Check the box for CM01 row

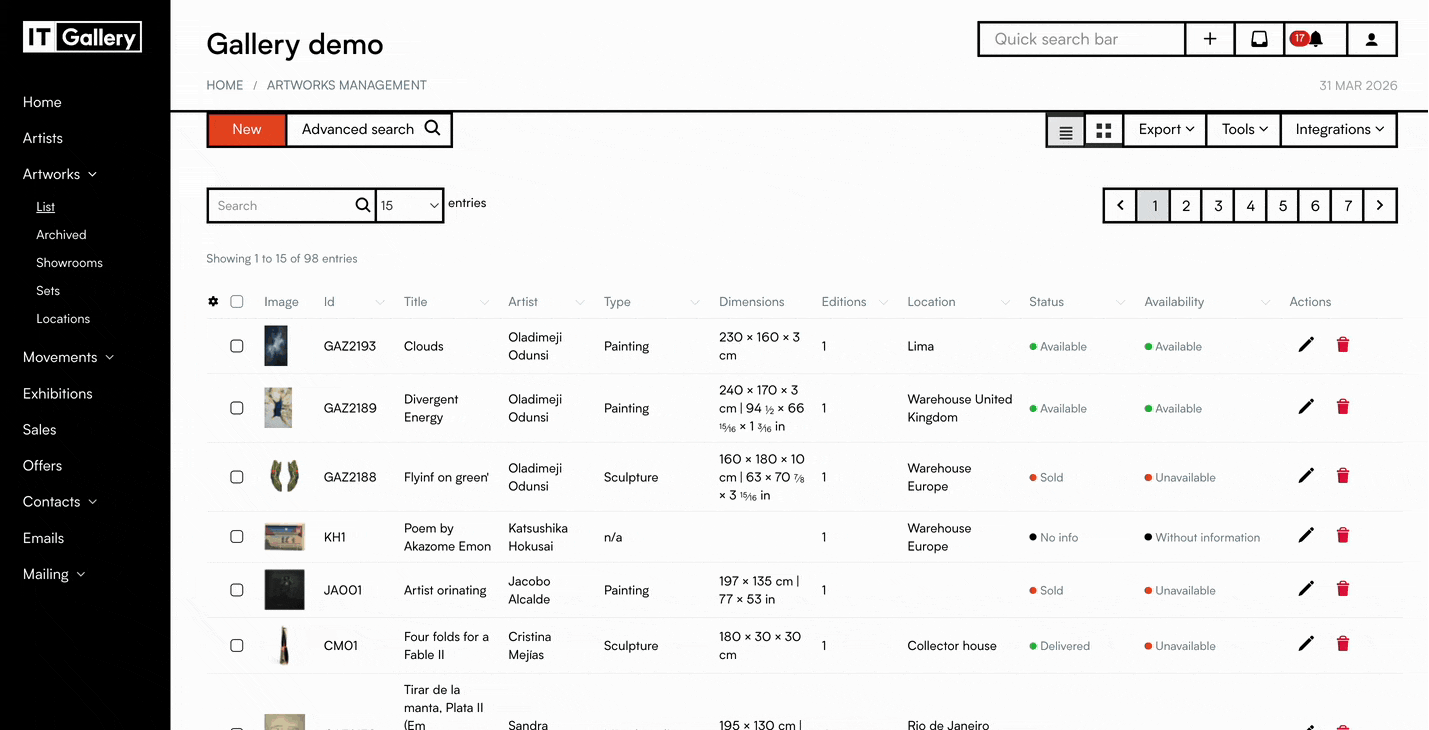tap(237, 646)
